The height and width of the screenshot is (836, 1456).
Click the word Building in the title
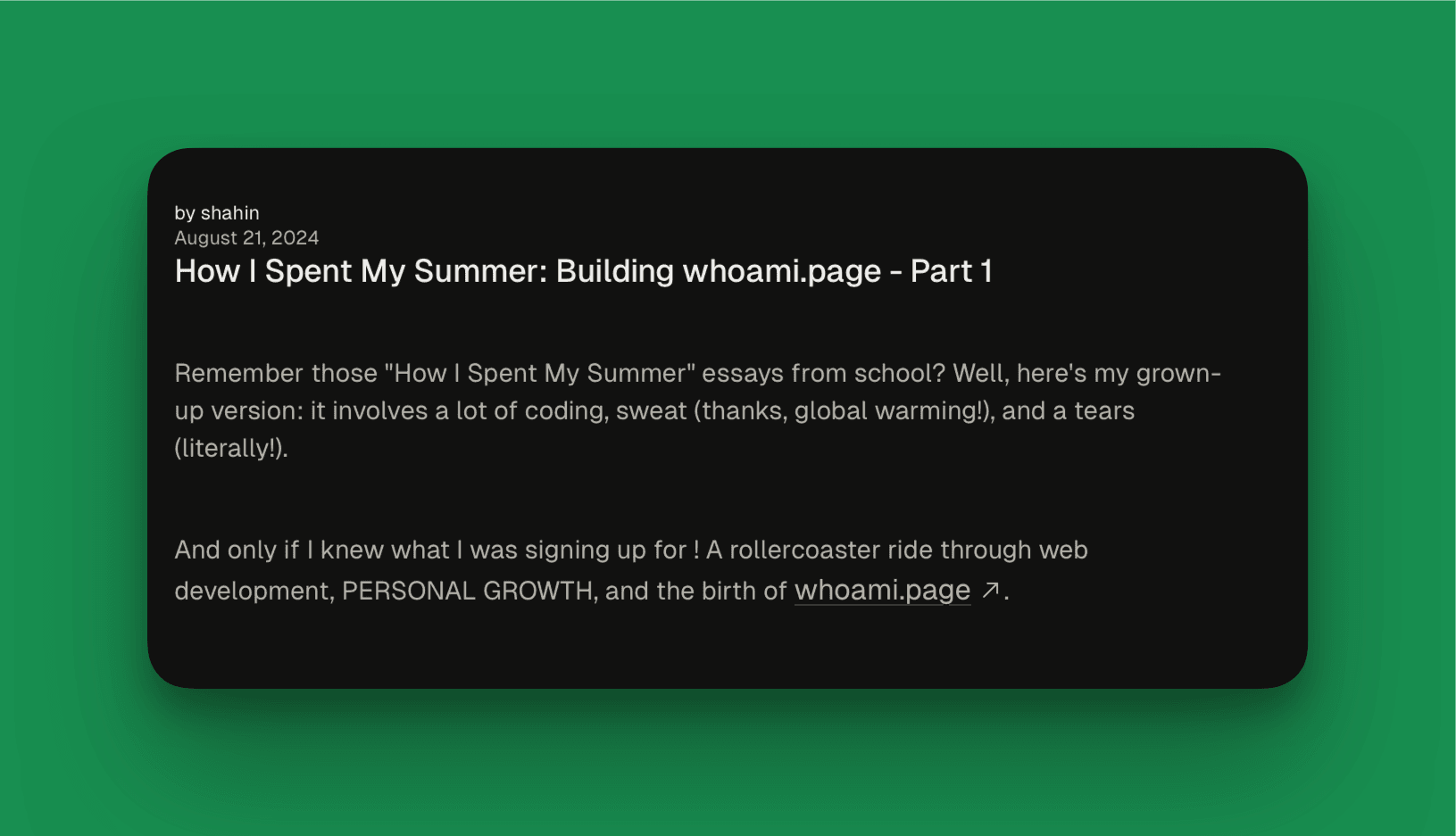click(x=615, y=271)
